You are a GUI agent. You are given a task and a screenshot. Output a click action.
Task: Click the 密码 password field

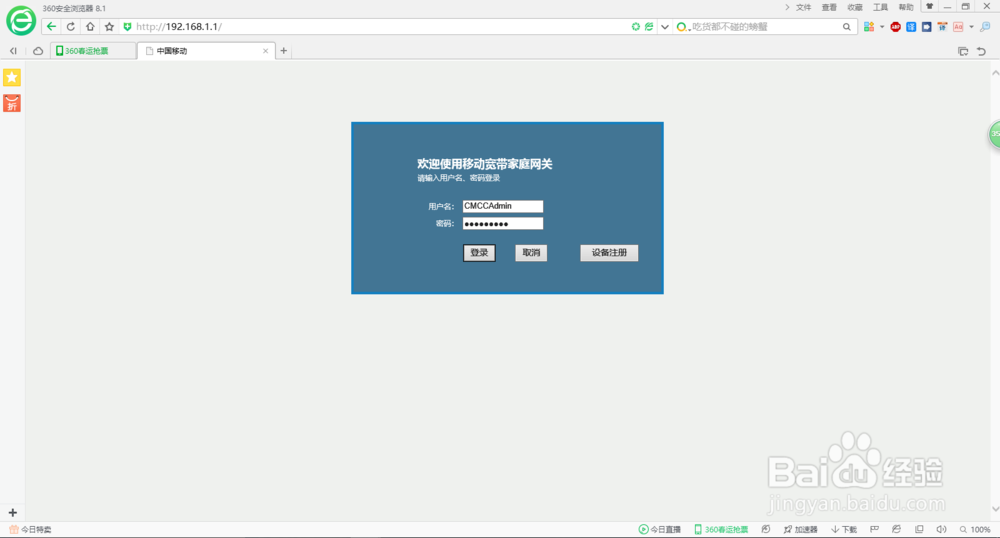[x=503, y=223]
